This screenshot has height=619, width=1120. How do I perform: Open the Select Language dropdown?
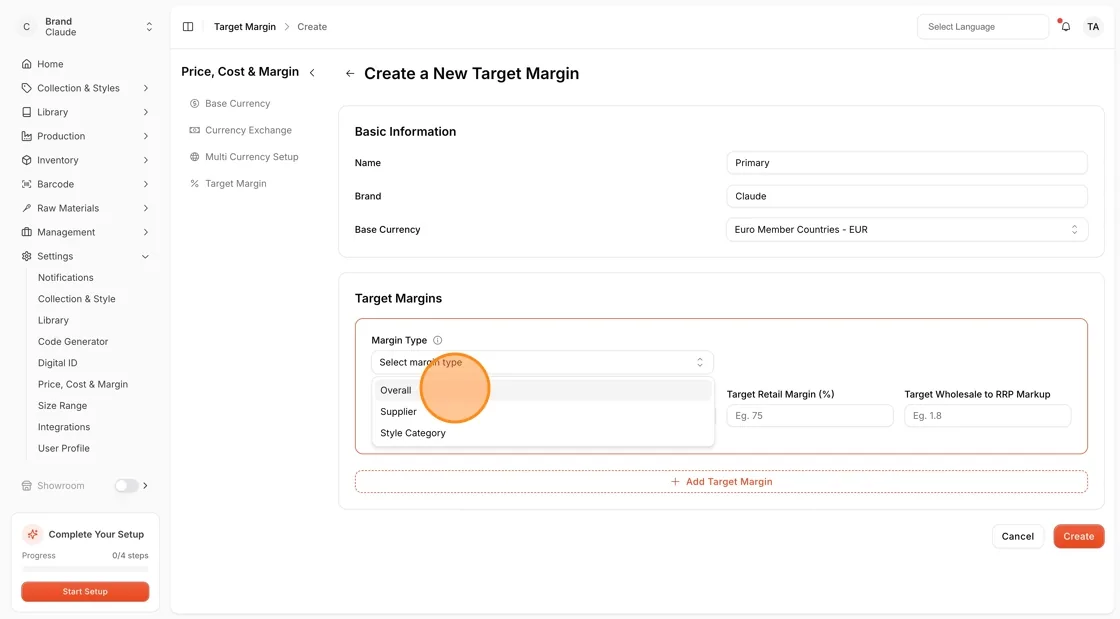982,26
